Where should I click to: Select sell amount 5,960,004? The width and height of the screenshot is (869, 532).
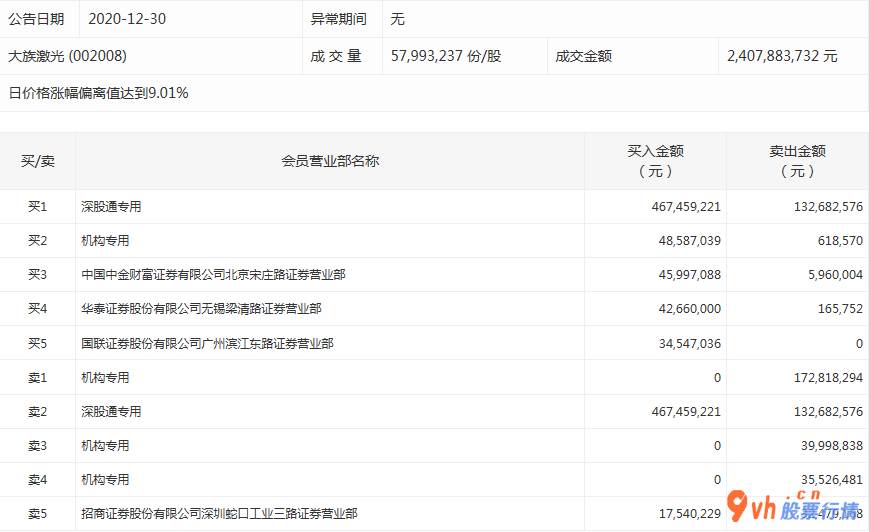point(835,274)
